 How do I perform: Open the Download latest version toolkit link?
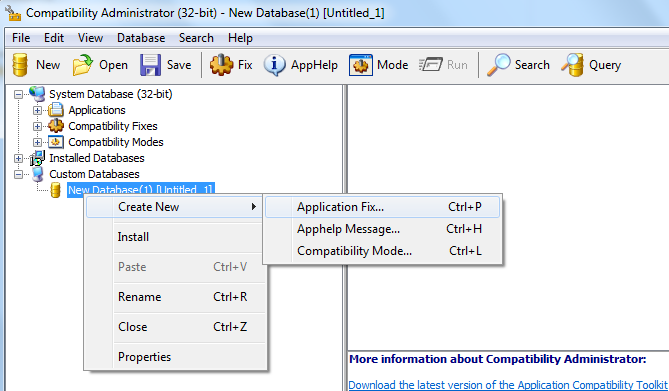coord(508,385)
